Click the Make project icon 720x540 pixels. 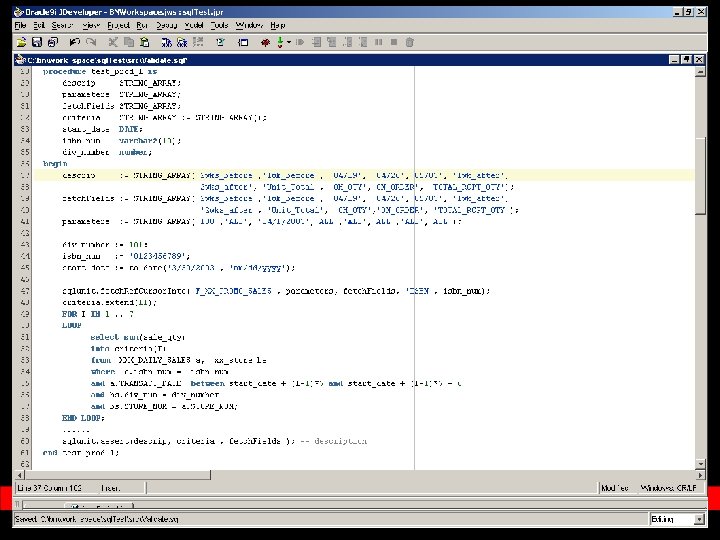coord(167,42)
